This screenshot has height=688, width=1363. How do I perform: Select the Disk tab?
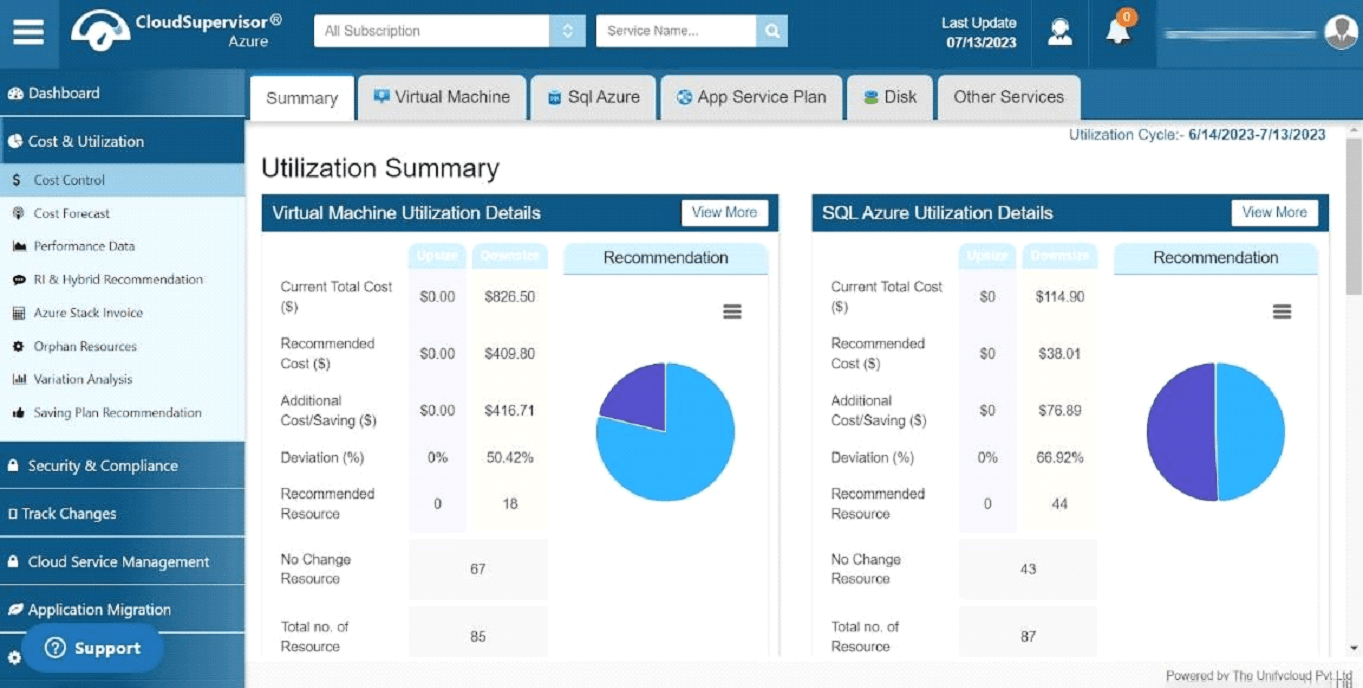[890, 98]
